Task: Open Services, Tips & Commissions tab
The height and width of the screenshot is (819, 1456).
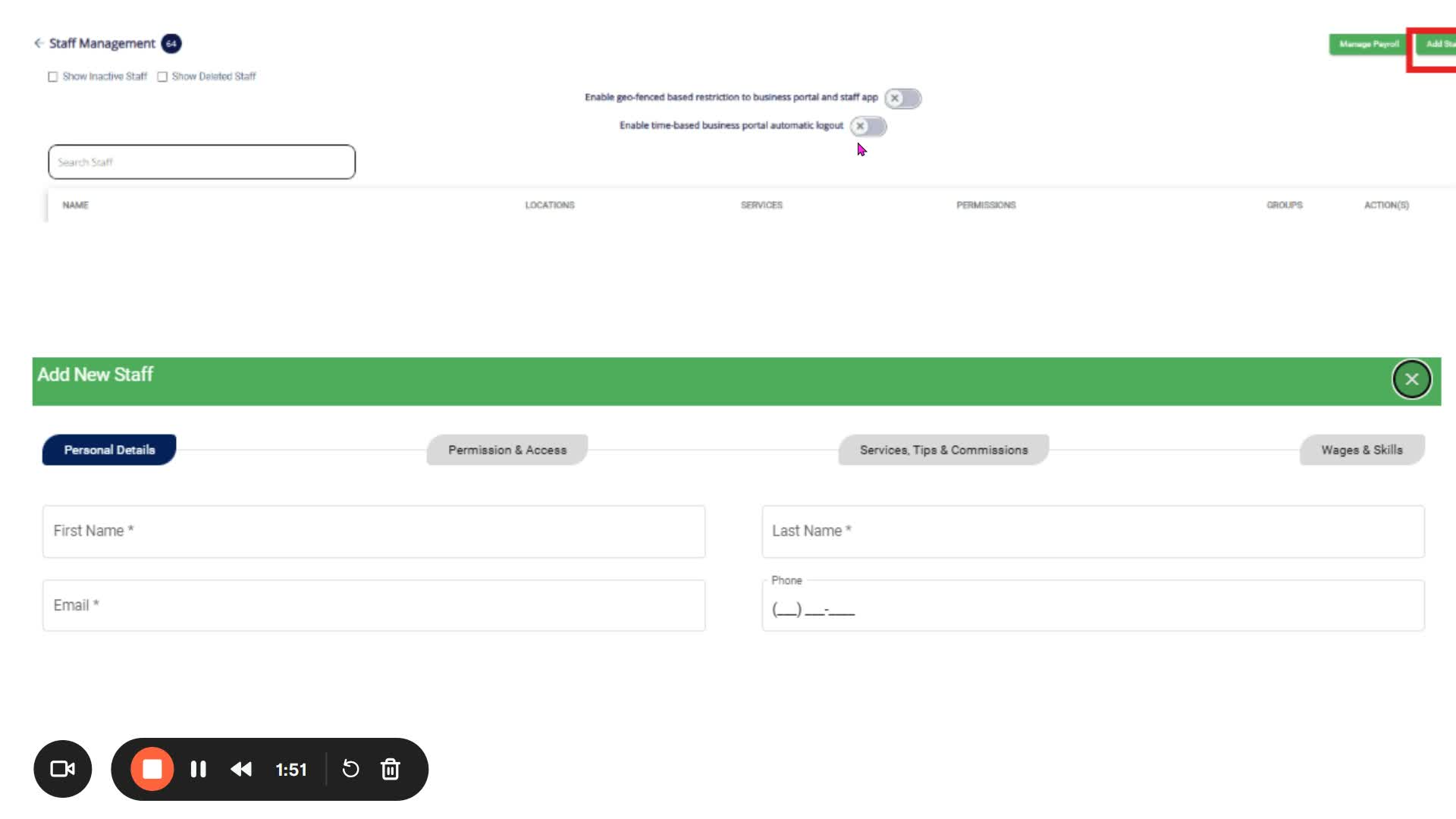Action: (943, 450)
